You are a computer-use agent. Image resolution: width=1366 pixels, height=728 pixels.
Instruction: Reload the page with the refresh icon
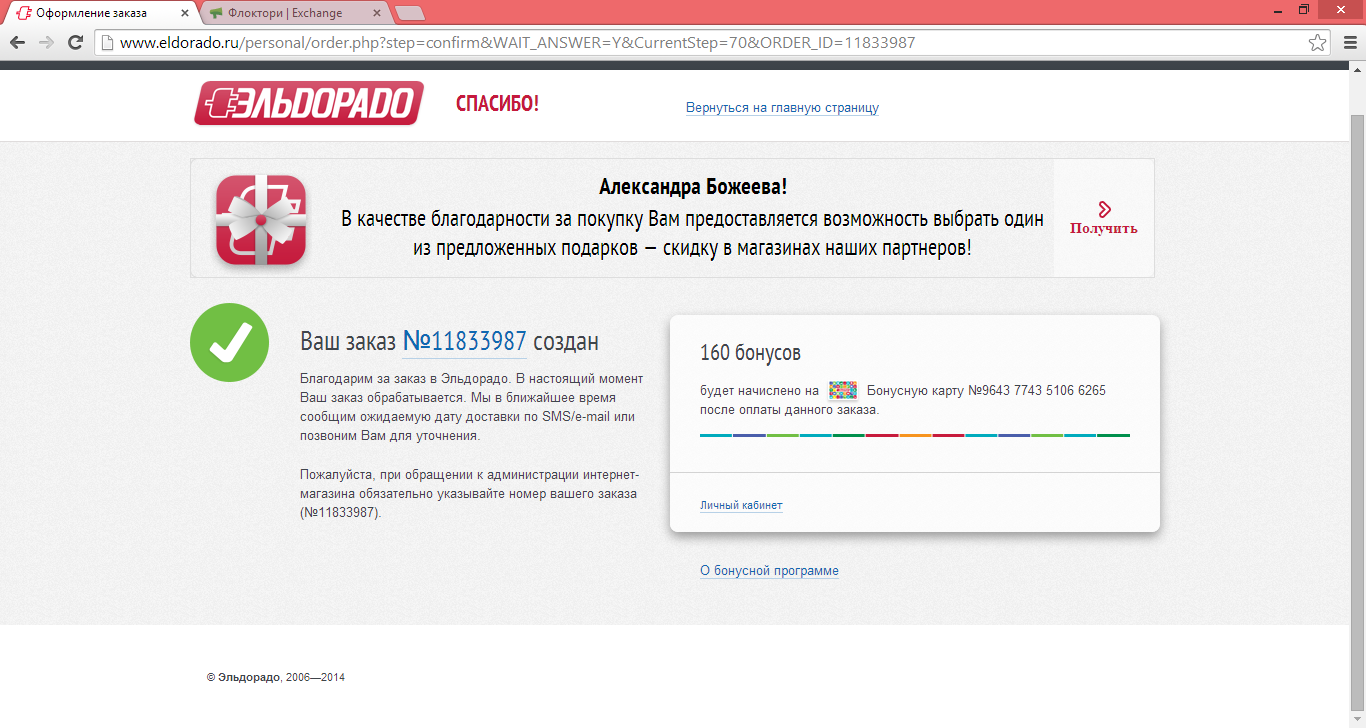[75, 43]
